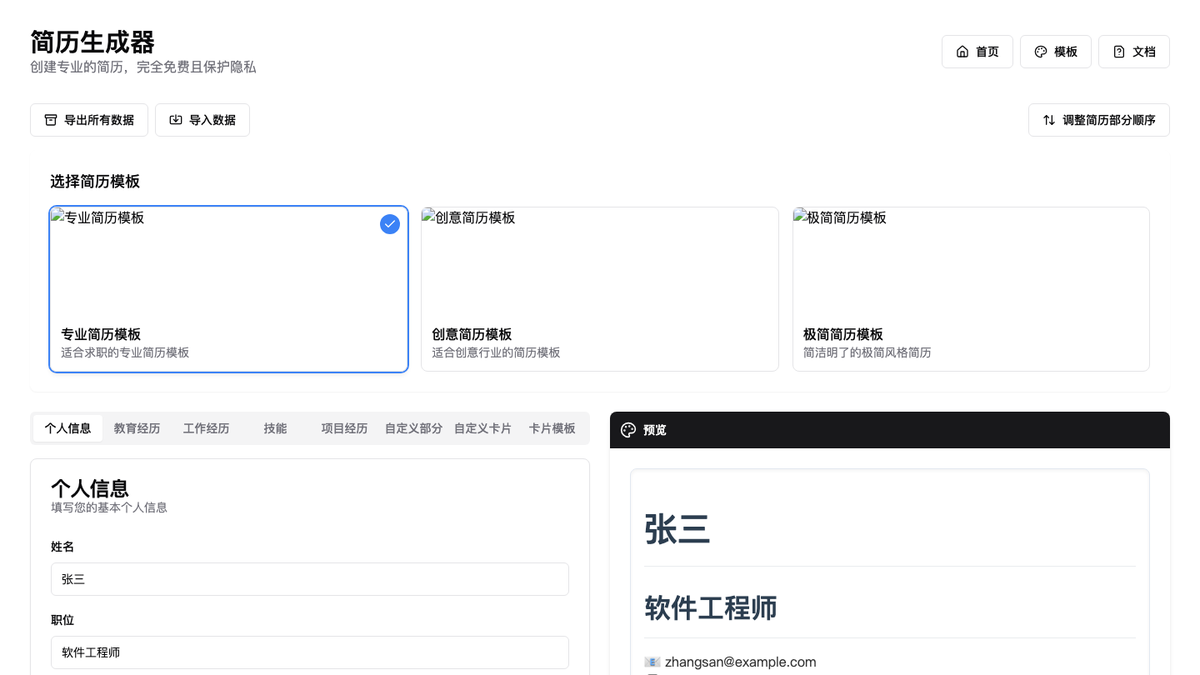Click 导入数据 button
The height and width of the screenshot is (675, 1200).
202,120
